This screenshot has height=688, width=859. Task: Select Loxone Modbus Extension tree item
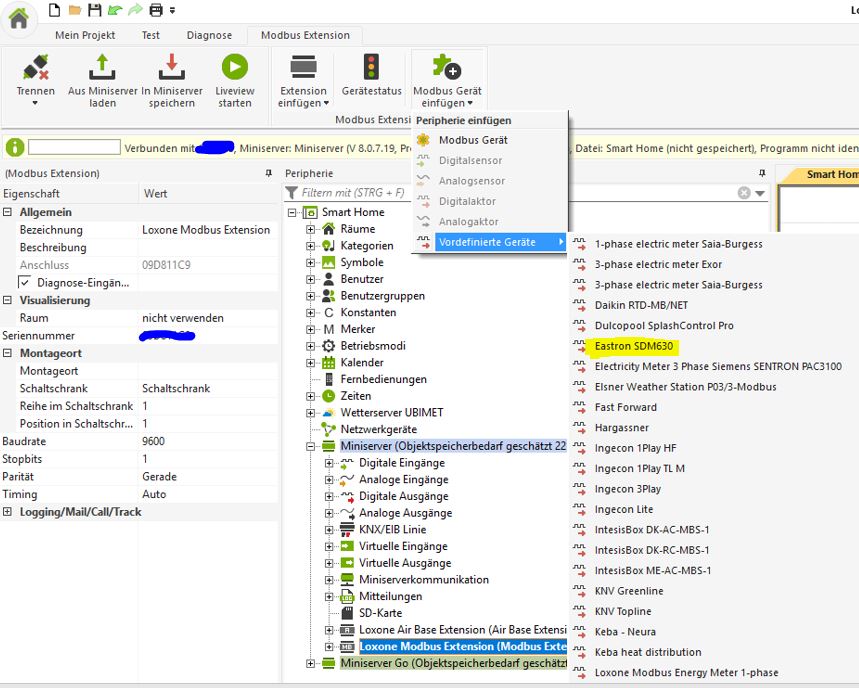pyautogui.click(x=462, y=646)
